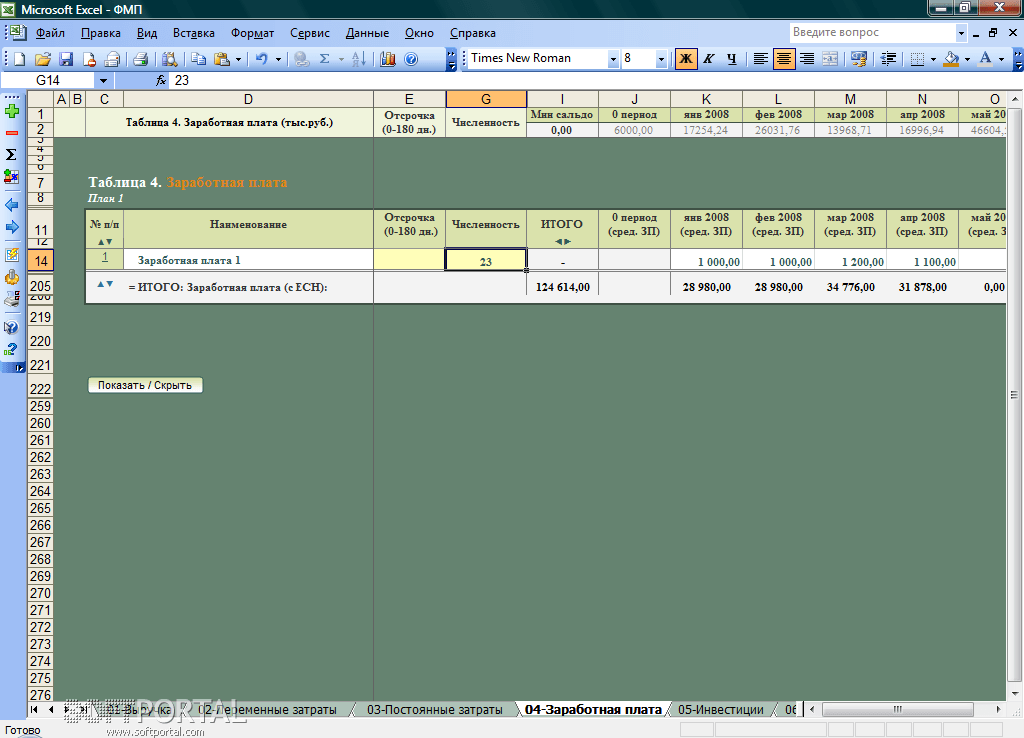1024x738 pixels.
Task: Open a file with folder icon
Action: (42, 59)
